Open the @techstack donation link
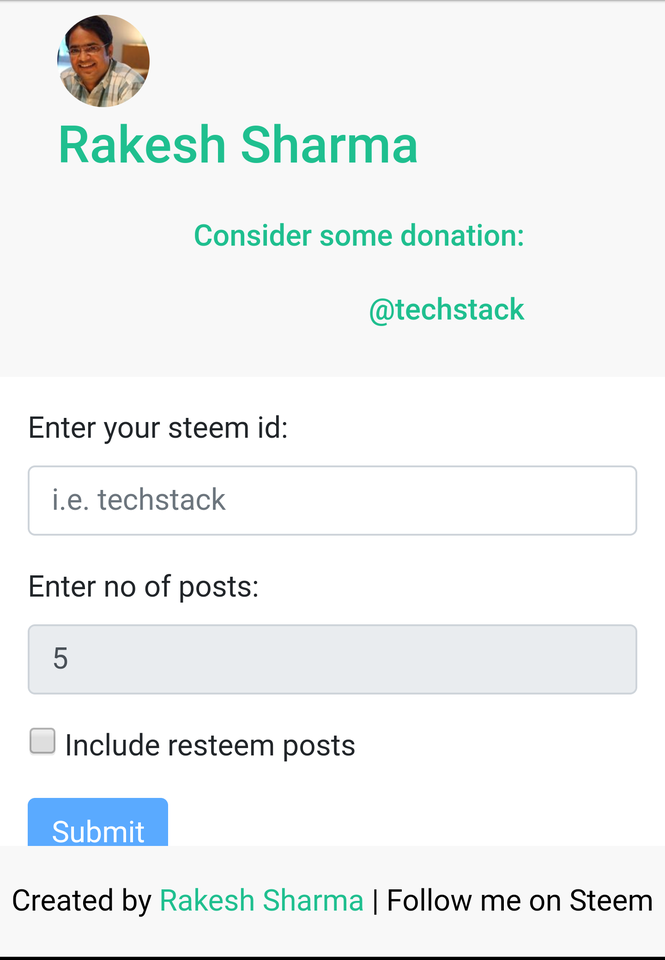 click(446, 310)
